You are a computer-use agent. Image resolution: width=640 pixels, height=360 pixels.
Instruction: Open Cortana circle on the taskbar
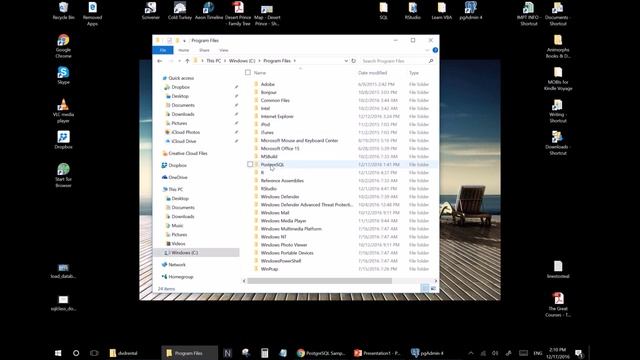[x=76, y=353]
